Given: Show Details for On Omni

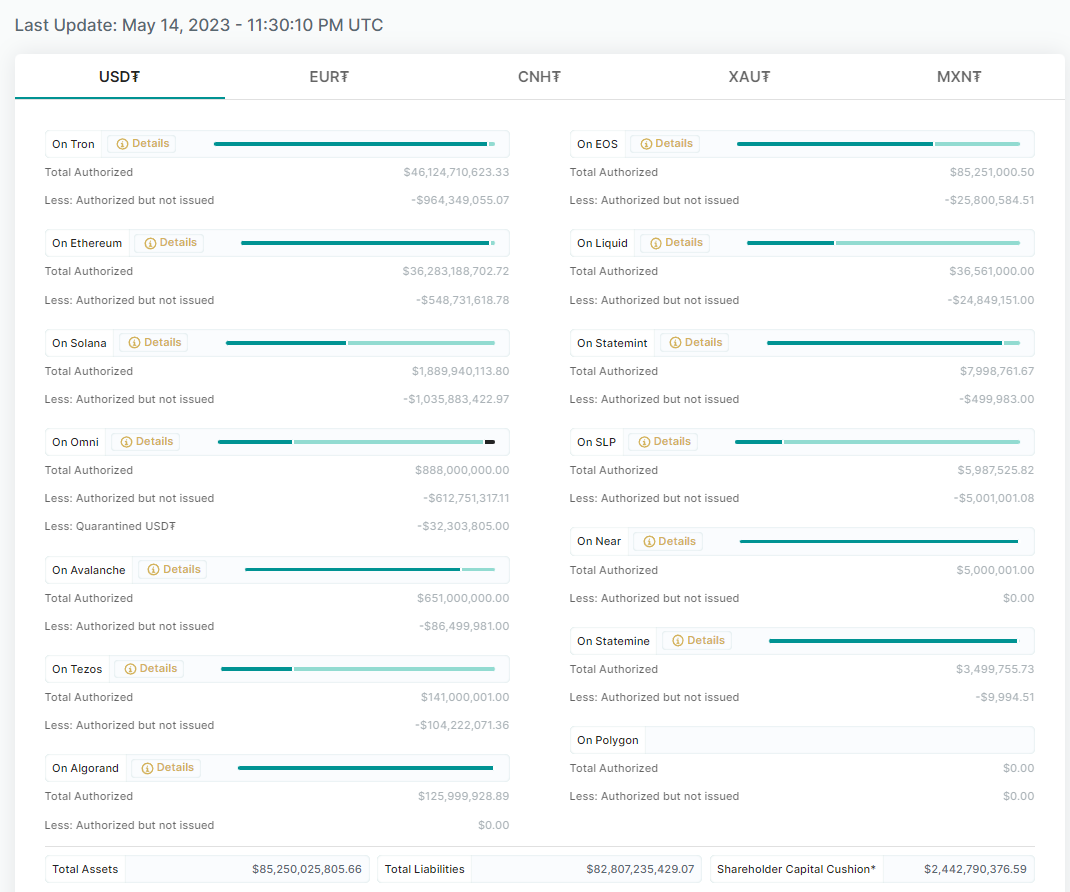Looking at the screenshot, I should 146,442.
